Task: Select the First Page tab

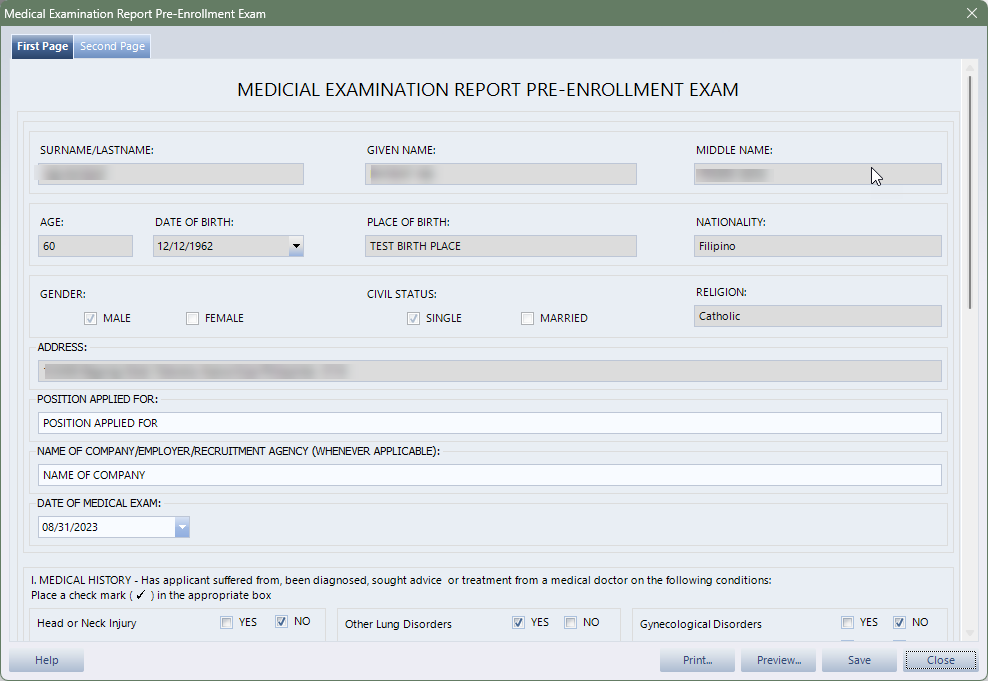Action: point(43,47)
